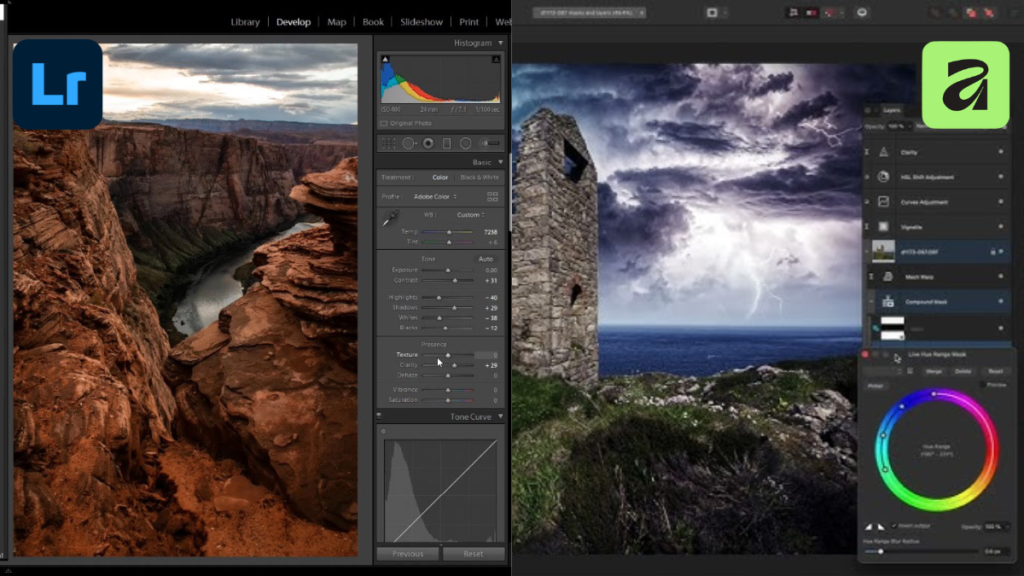Collapse the Histogram panel
Viewport: 1024px width, 576px height.
[x=500, y=42]
